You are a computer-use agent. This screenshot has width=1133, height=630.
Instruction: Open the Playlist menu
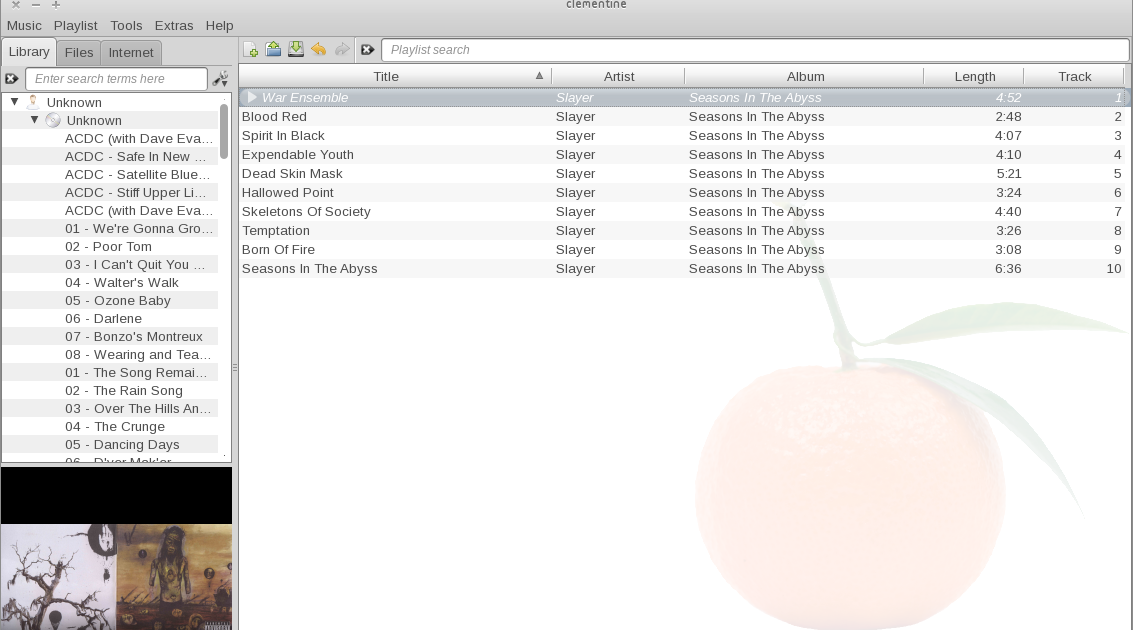coord(76,25)
